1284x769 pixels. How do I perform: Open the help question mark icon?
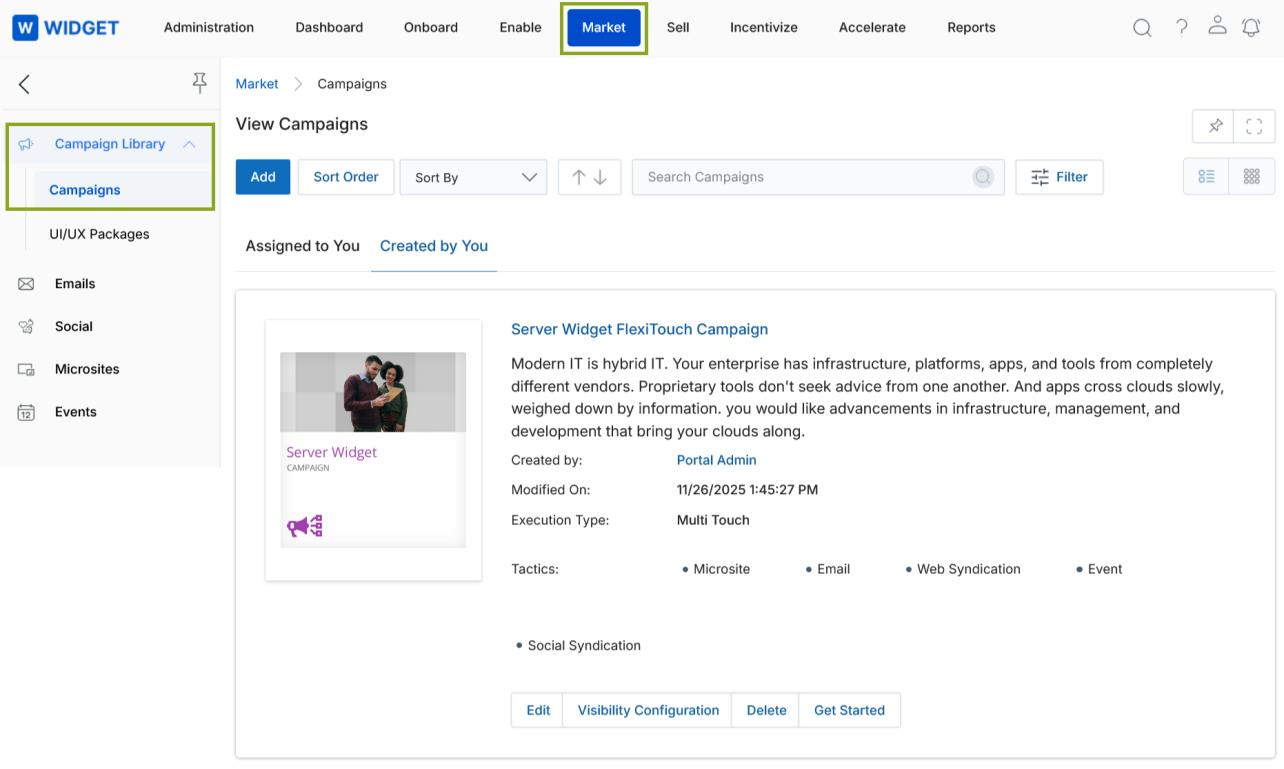pos(1182,27)
